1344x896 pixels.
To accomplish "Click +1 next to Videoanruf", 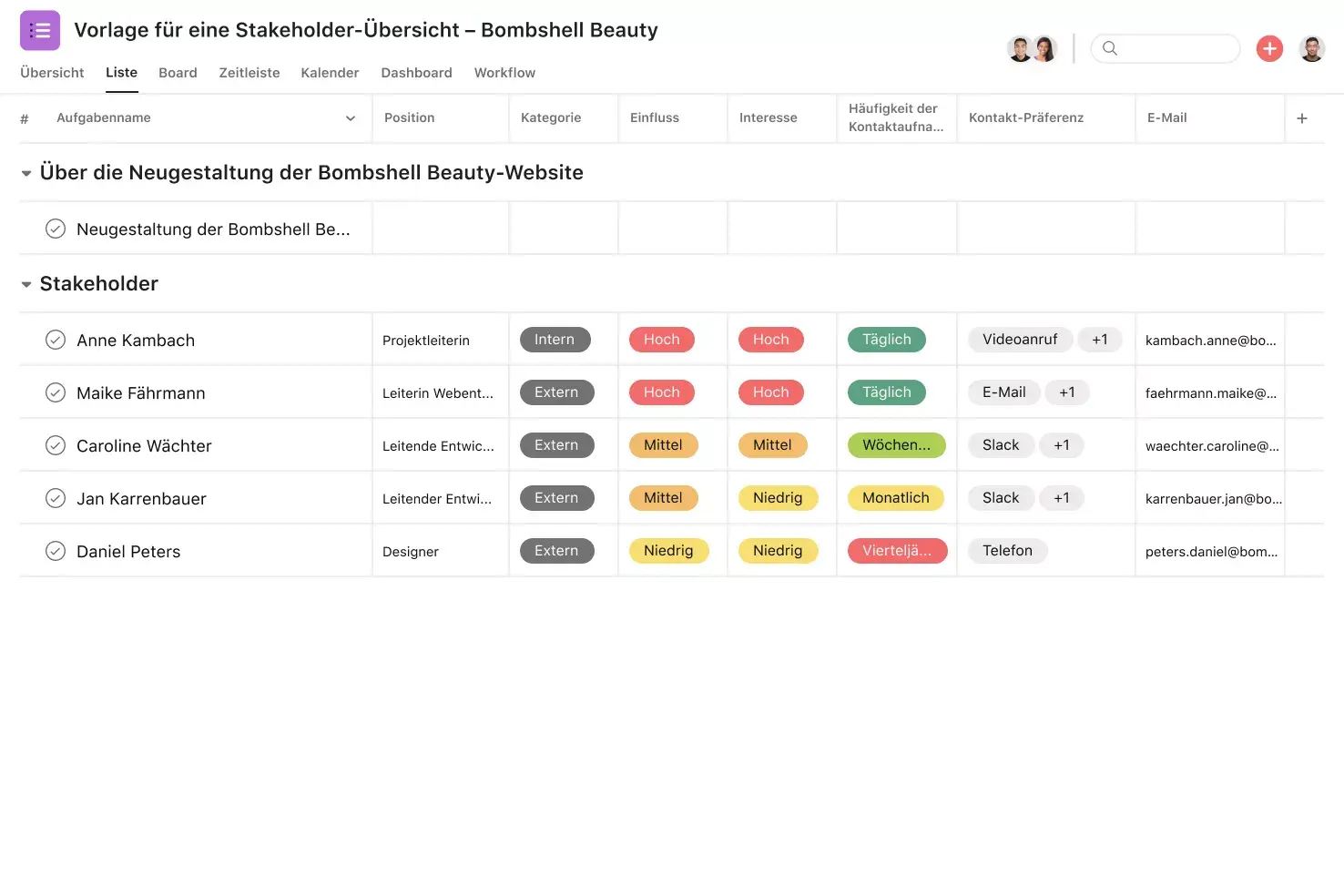I will [1100, 340].
